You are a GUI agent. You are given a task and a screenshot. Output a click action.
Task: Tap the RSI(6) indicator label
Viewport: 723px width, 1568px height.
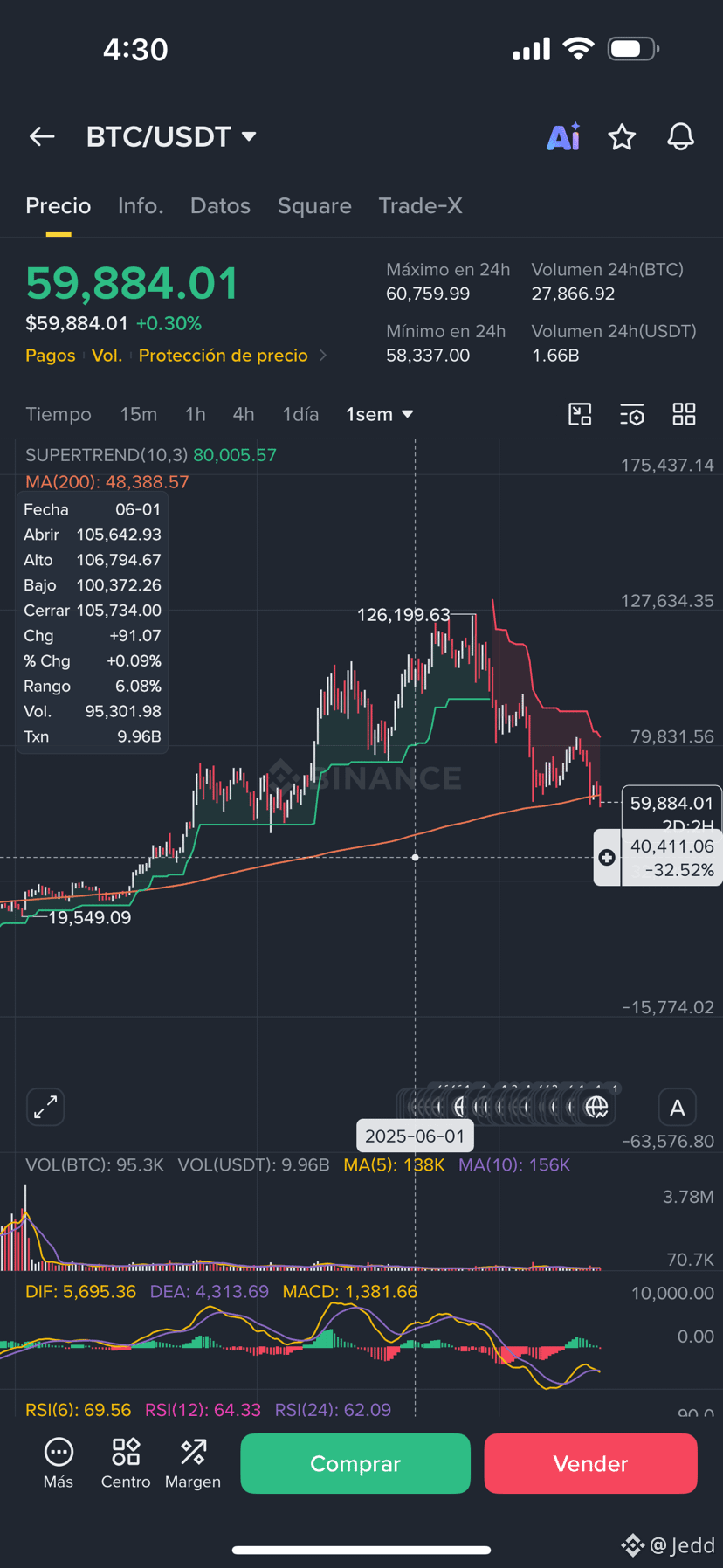(x=78, y=1410)
